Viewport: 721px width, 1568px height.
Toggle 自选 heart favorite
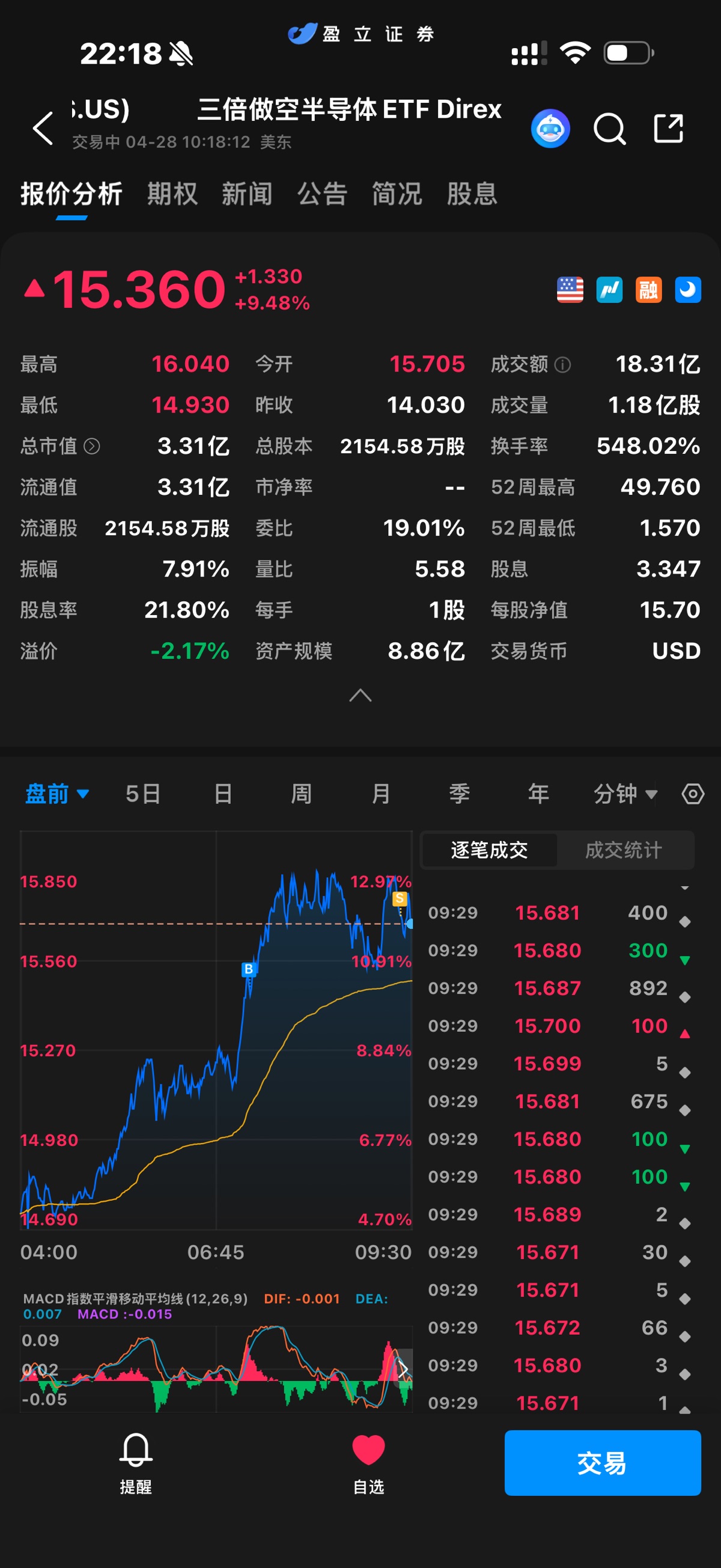[x=369, y=1462]
